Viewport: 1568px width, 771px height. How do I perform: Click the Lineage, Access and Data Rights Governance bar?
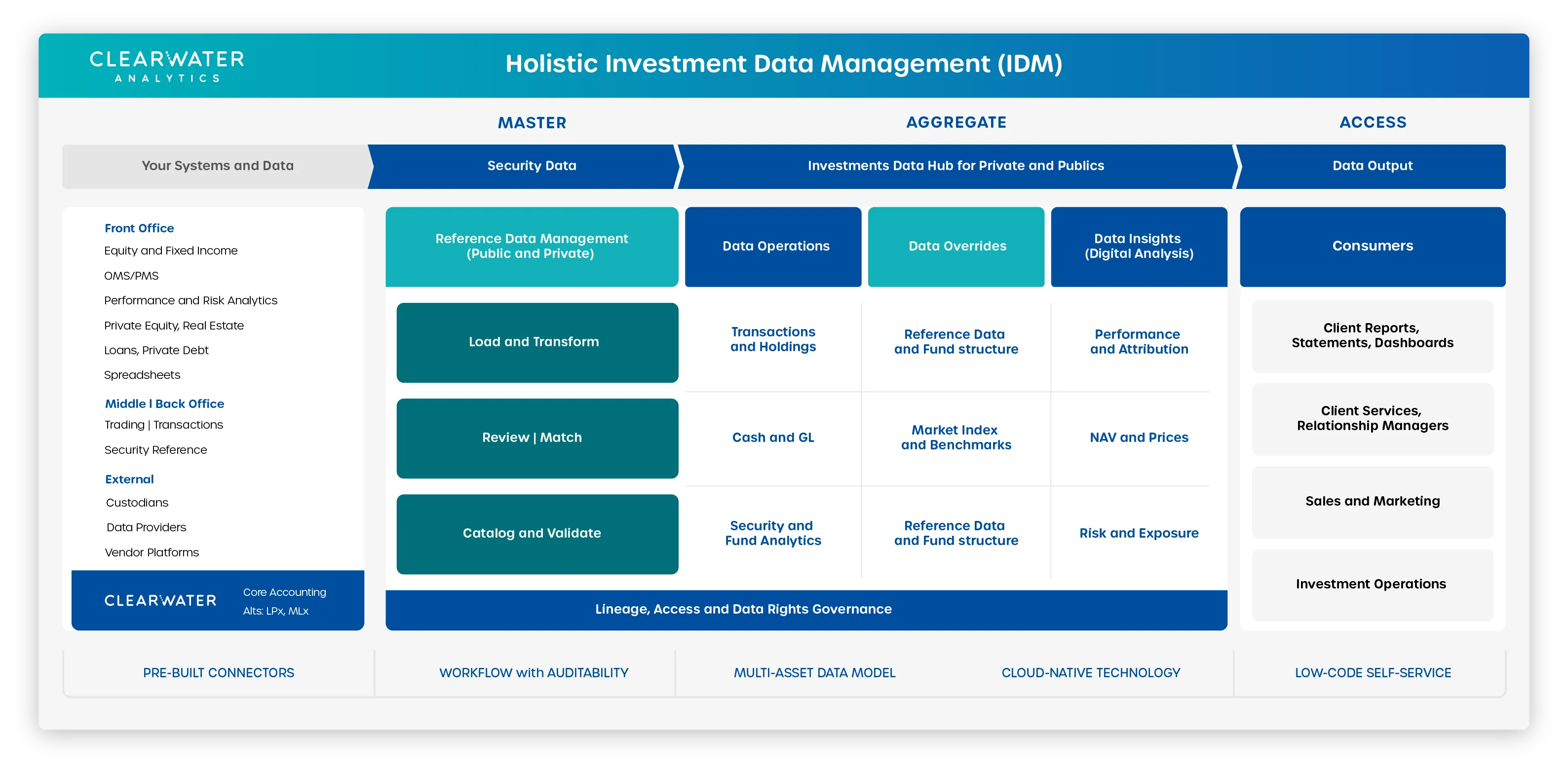tap(743, 609)
